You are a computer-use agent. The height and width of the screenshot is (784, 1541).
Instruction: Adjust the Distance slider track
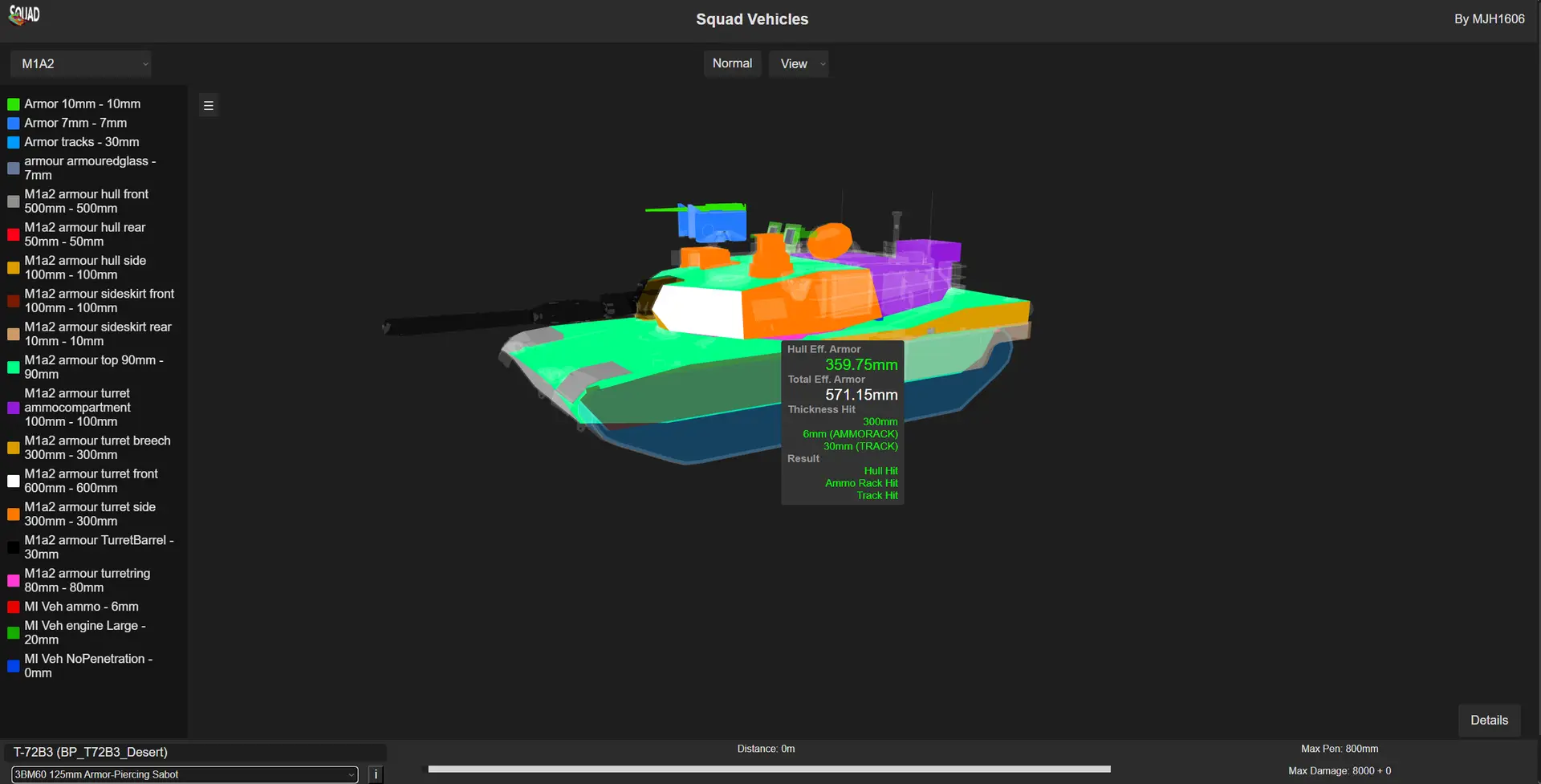(769, 769)
